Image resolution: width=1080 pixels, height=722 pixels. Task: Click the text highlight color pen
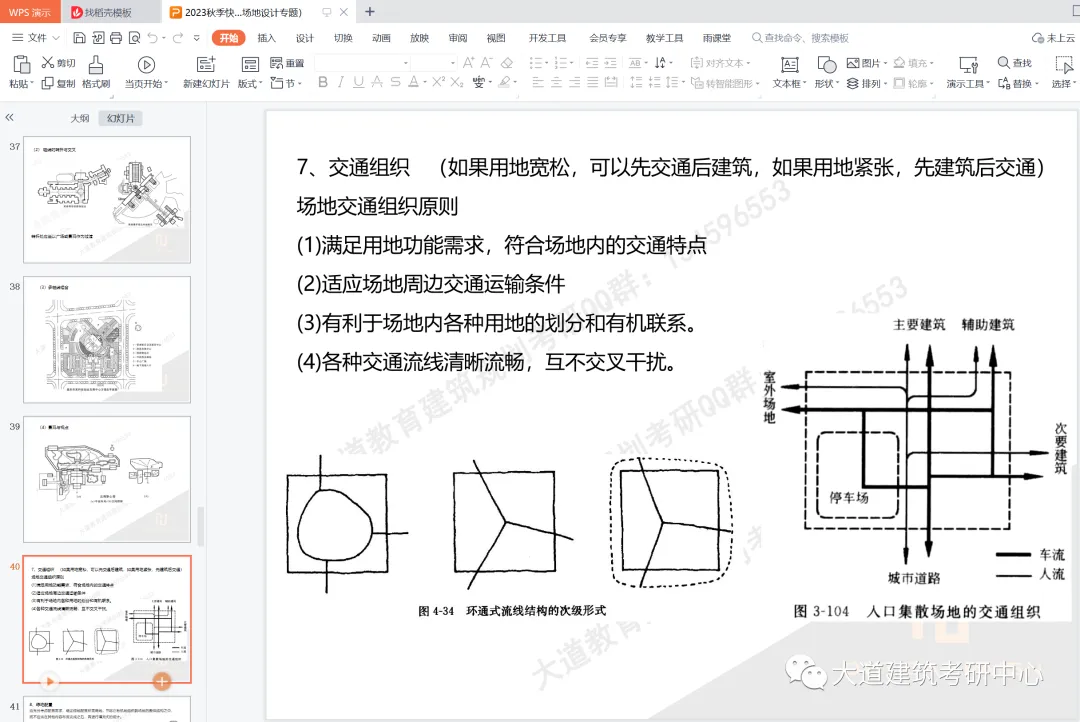point(505,82)
